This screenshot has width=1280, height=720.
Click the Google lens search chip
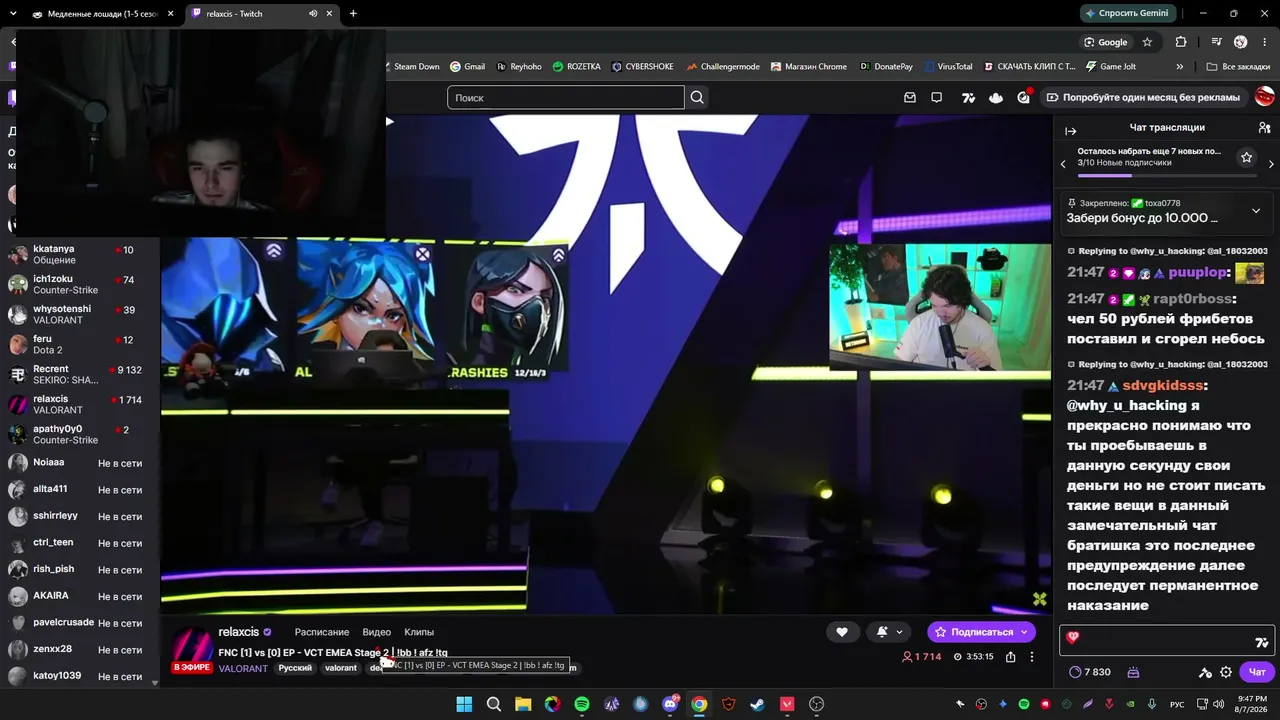click(1105, 42)
